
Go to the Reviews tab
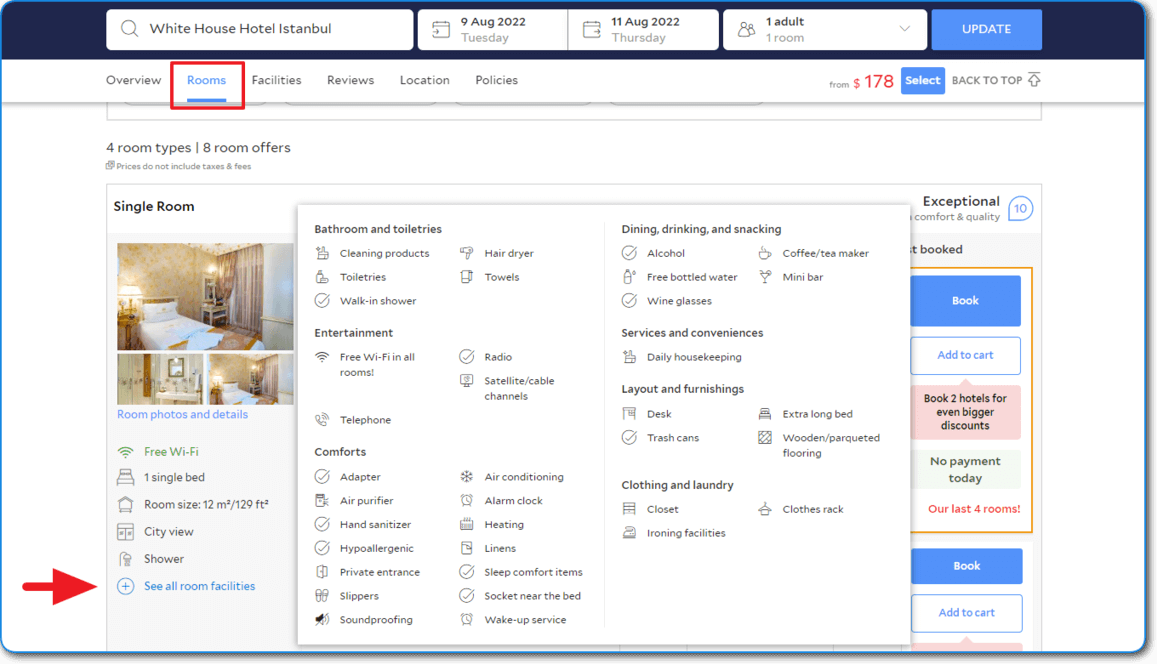coord(350,80)
